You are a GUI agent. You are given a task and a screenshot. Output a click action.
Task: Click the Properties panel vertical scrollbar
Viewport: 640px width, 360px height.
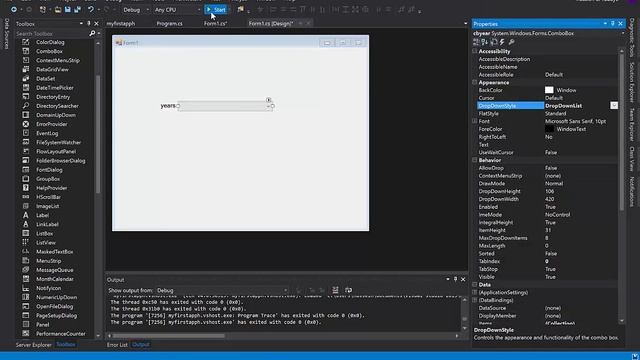pyautogui.click(x=622, y=133)
